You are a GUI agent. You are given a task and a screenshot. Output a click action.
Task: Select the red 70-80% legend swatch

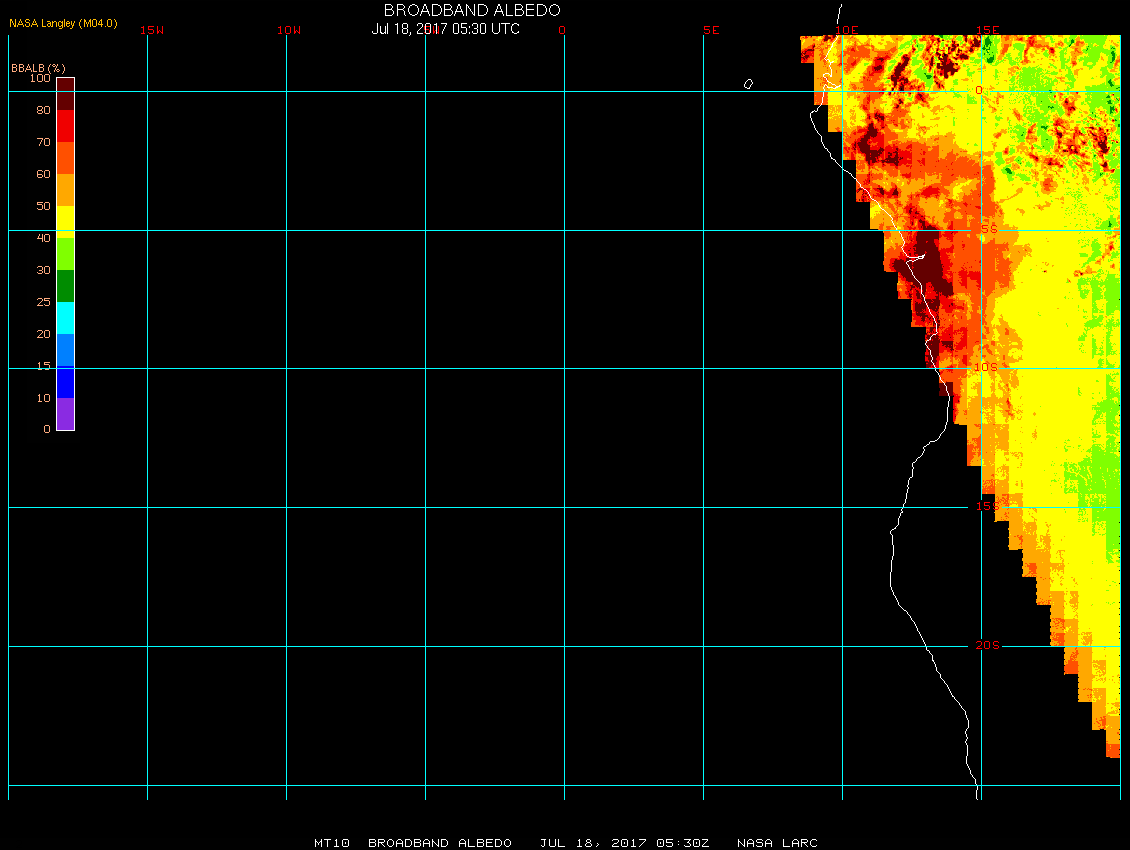tap(65, 126)
